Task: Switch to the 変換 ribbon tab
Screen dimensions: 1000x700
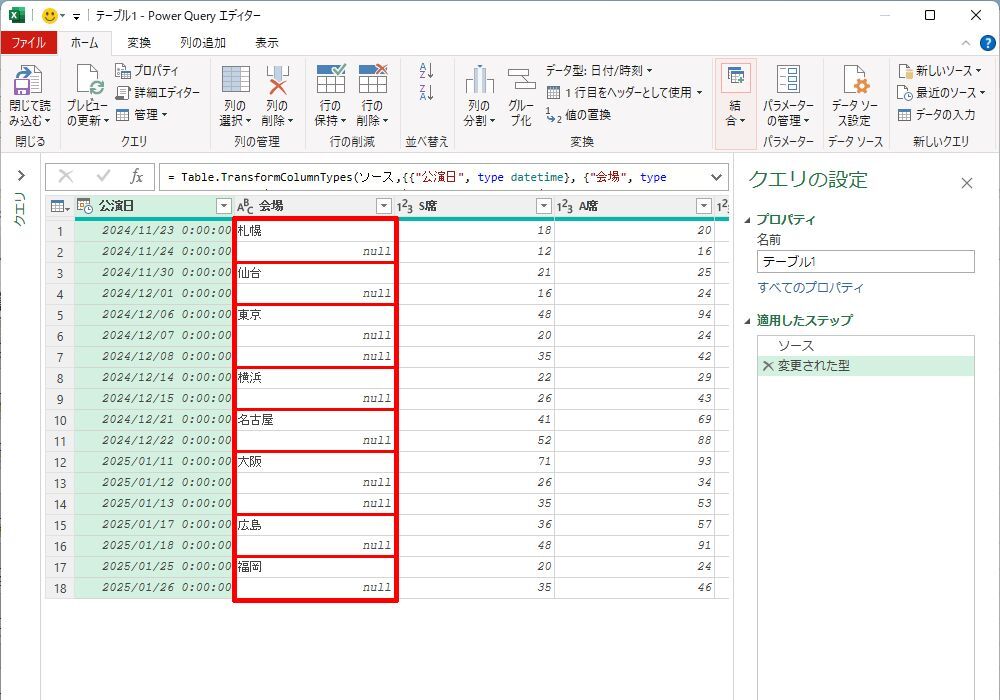Action: [x=139, y=43]
